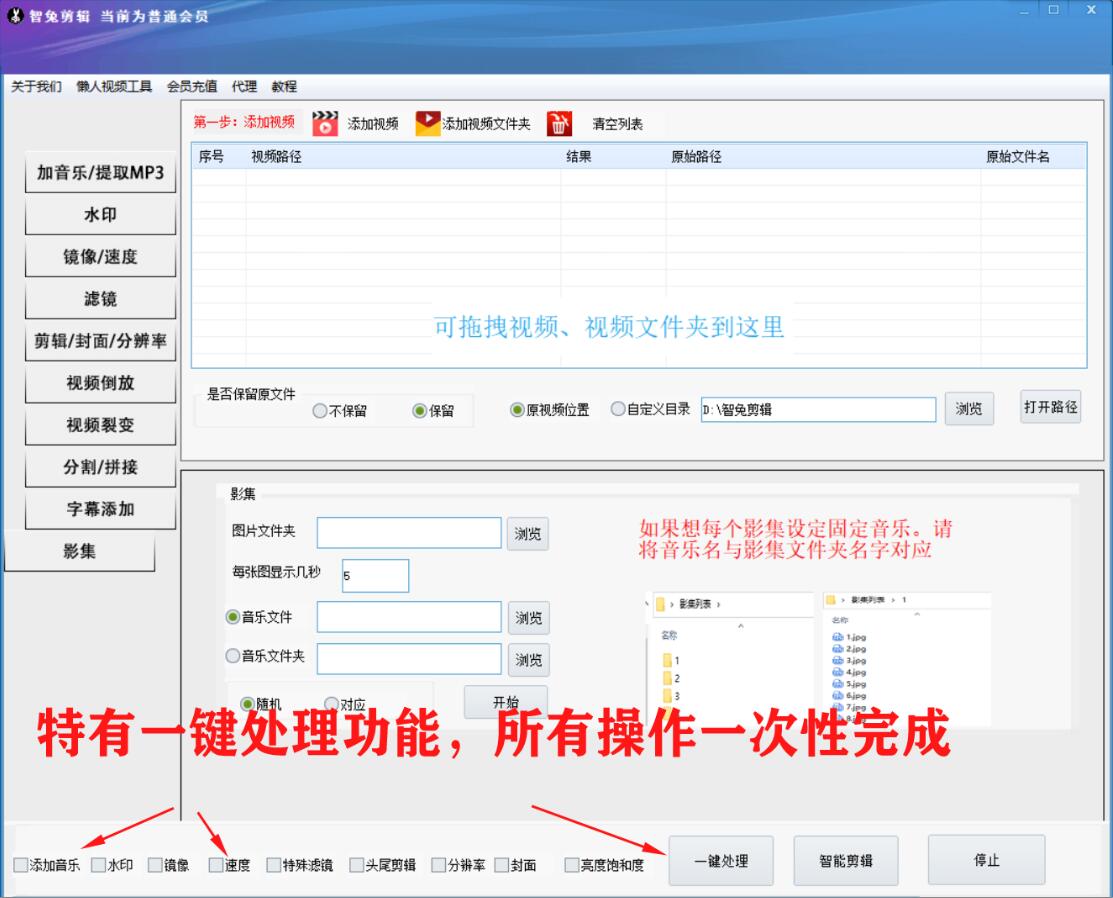Click the 清空列表 trash icon
The height and width of the screenshot is (898, 1113).
560,123
